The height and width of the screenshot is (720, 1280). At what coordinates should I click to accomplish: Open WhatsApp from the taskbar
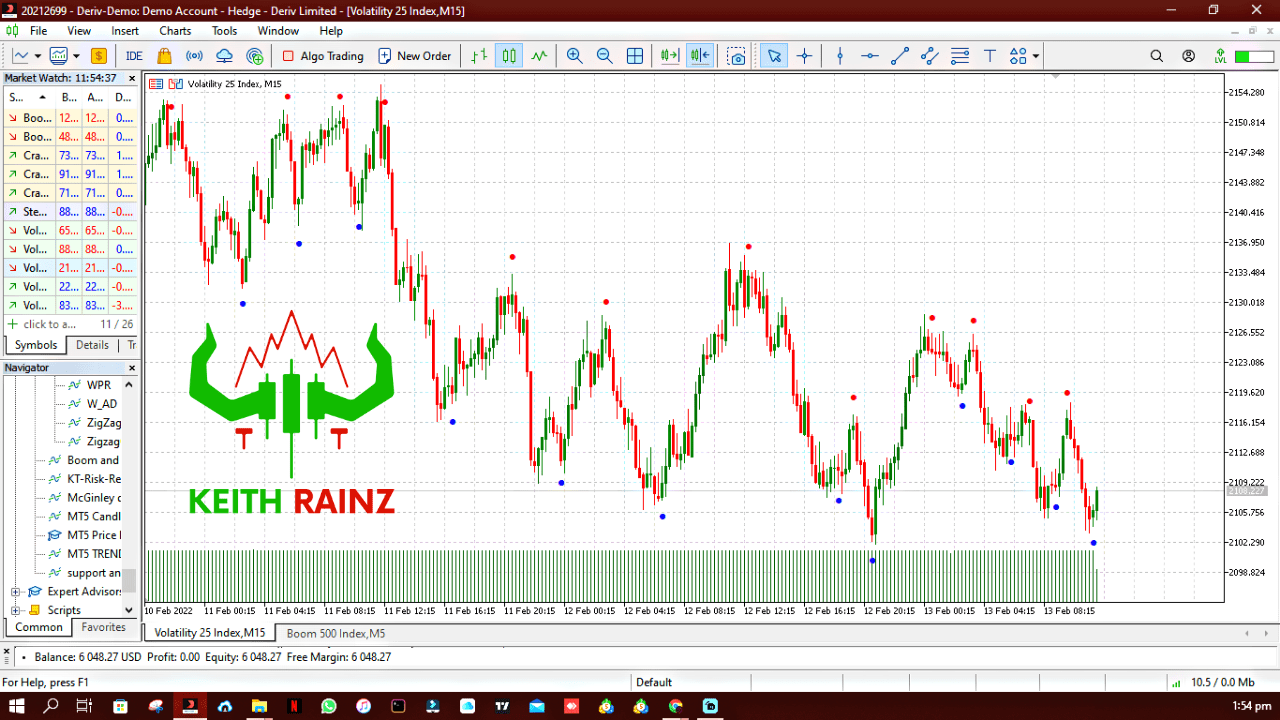coord(329,706)
